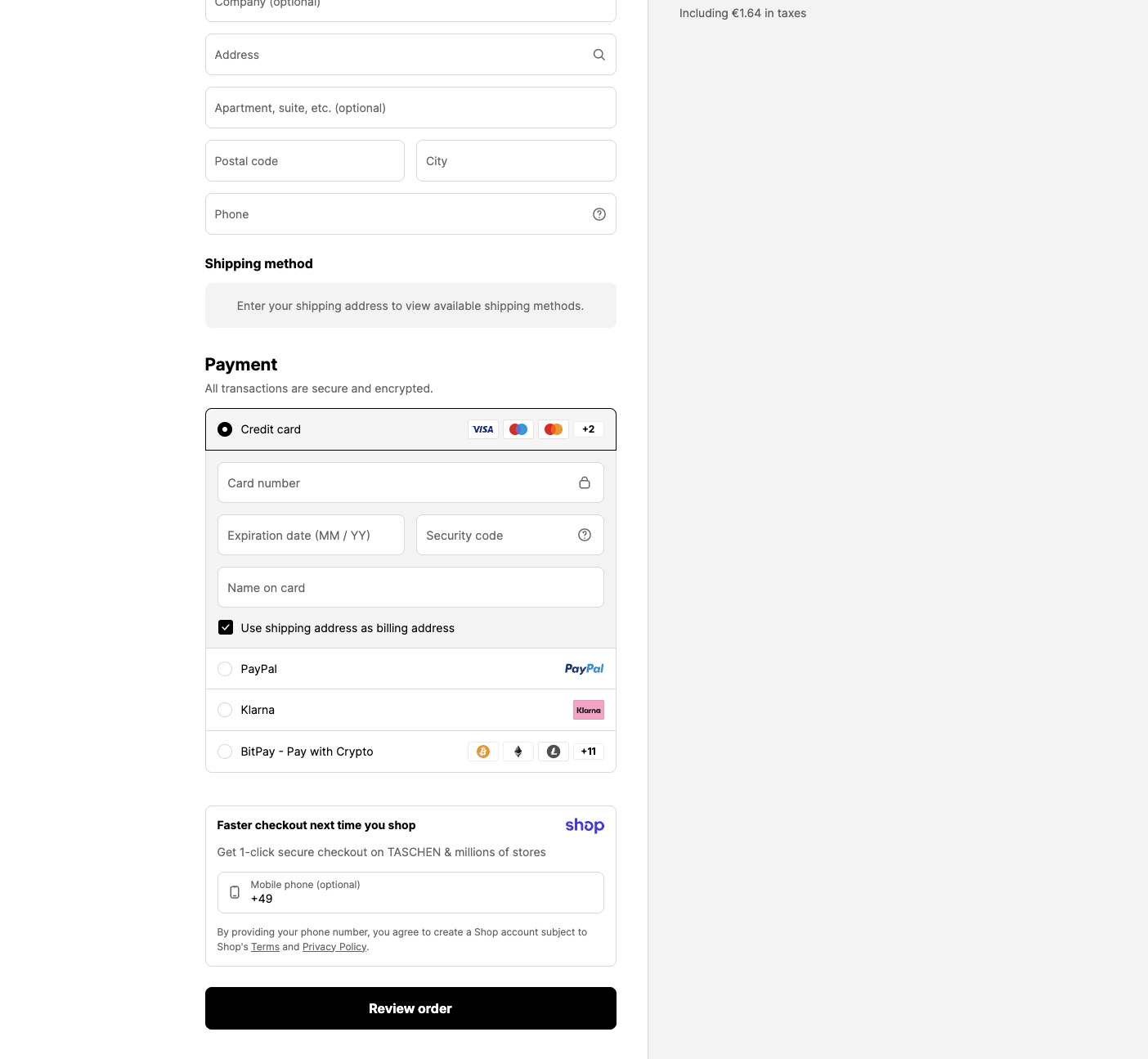
Task: Open Shop's Privacy Policy link
Action: (x=334, y=947)
